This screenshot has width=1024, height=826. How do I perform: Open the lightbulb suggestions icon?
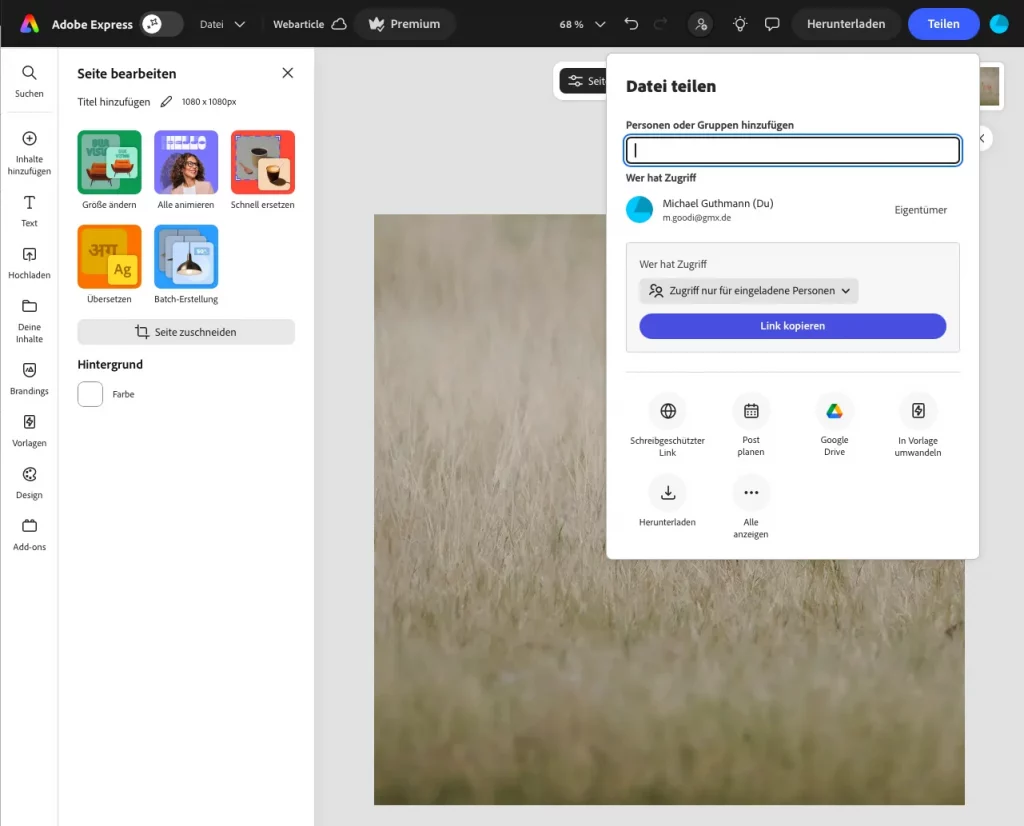pyautogui.click(x=739, y=23)
